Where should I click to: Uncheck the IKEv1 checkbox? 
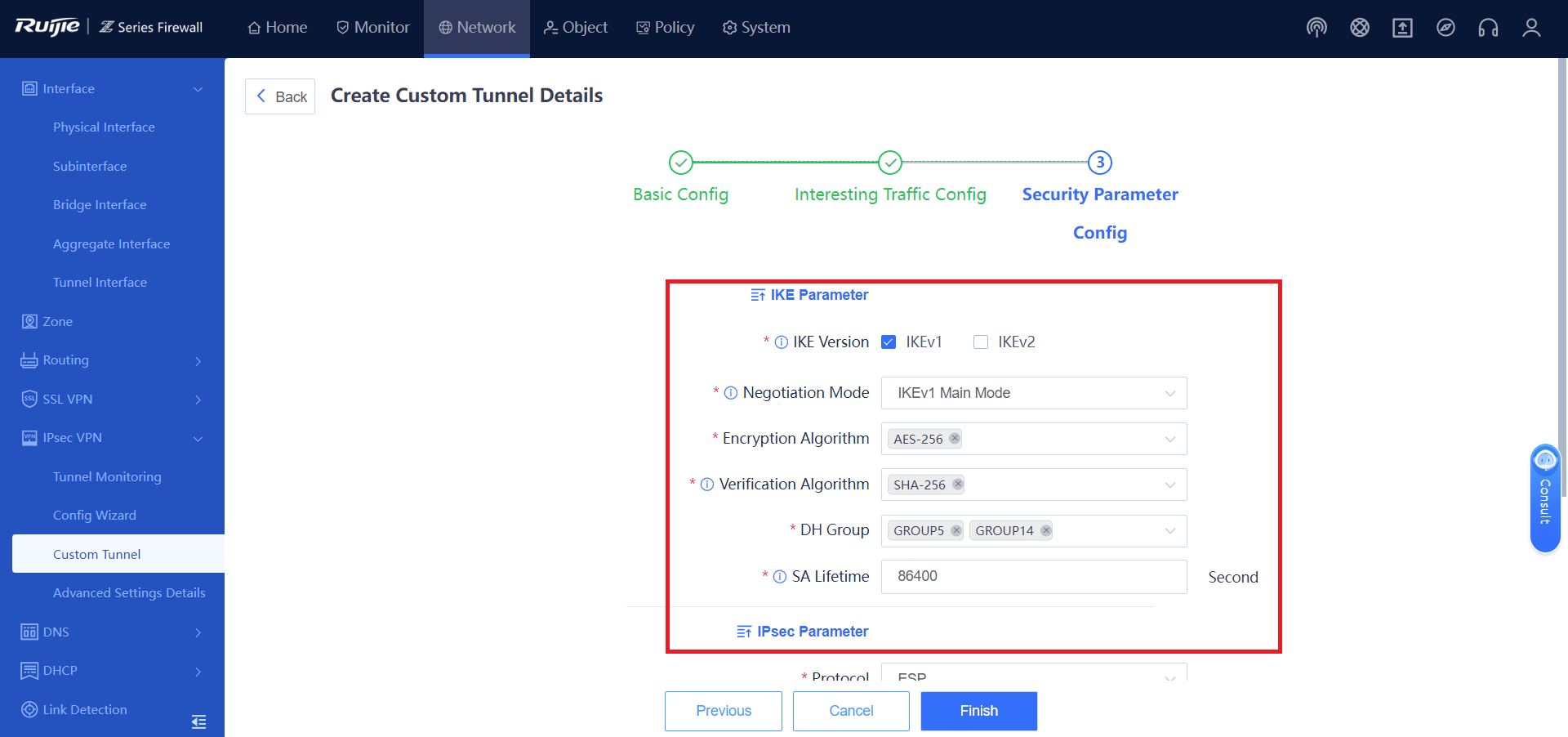(x=889, y=342)
